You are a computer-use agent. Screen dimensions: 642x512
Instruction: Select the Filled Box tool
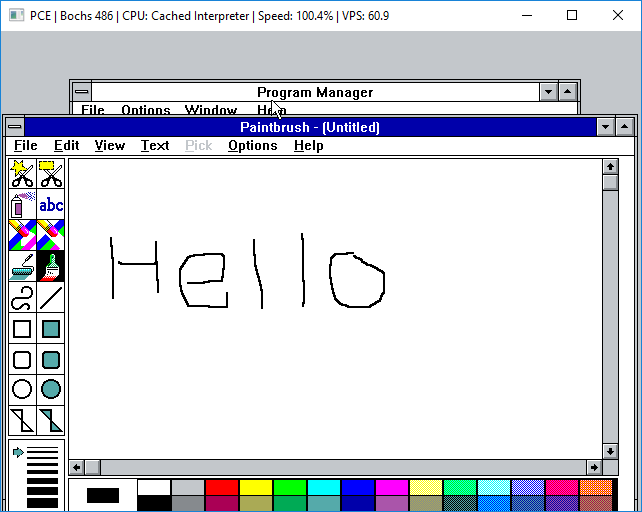click(51, 328)
